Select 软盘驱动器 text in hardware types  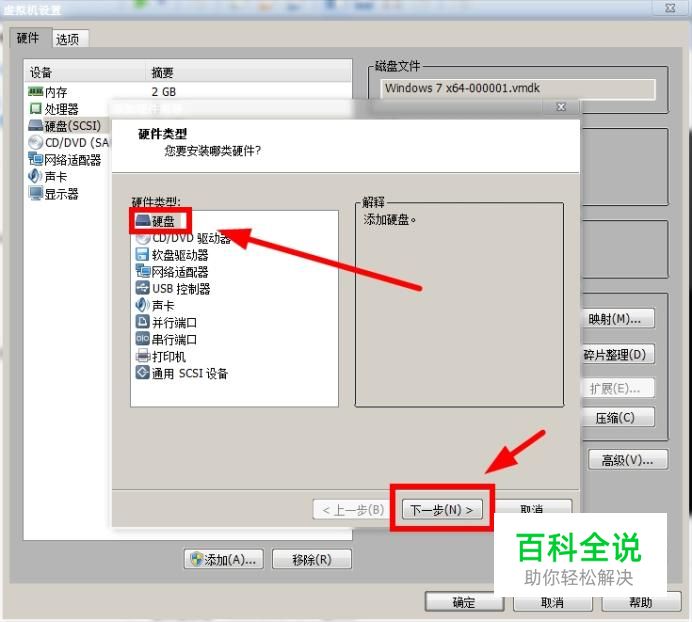click(x=180, y=255)
